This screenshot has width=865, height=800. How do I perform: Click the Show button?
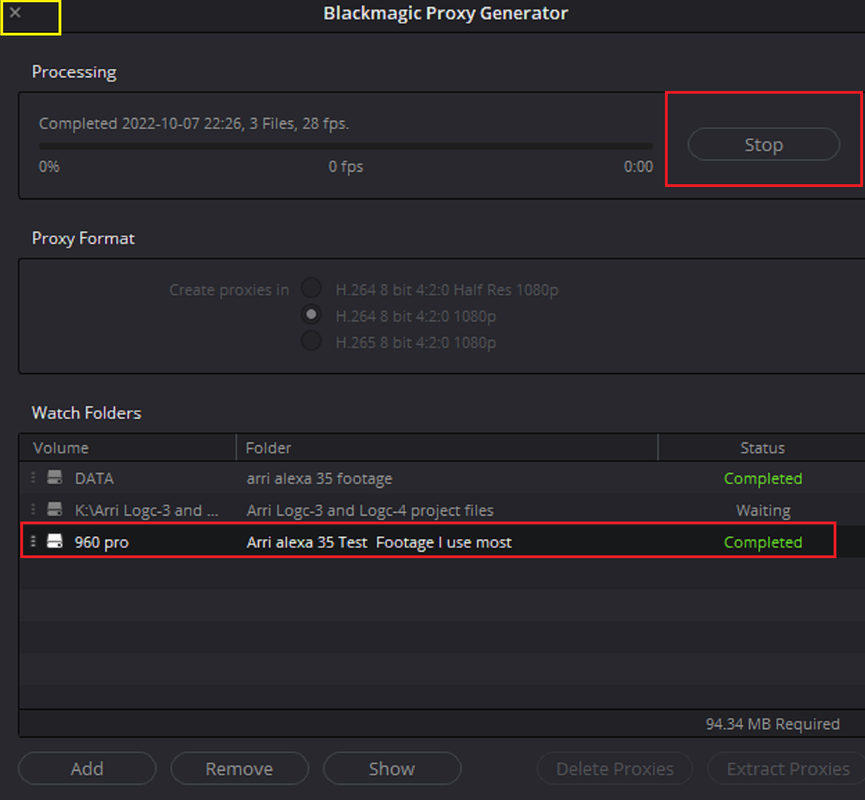[392, 768]
